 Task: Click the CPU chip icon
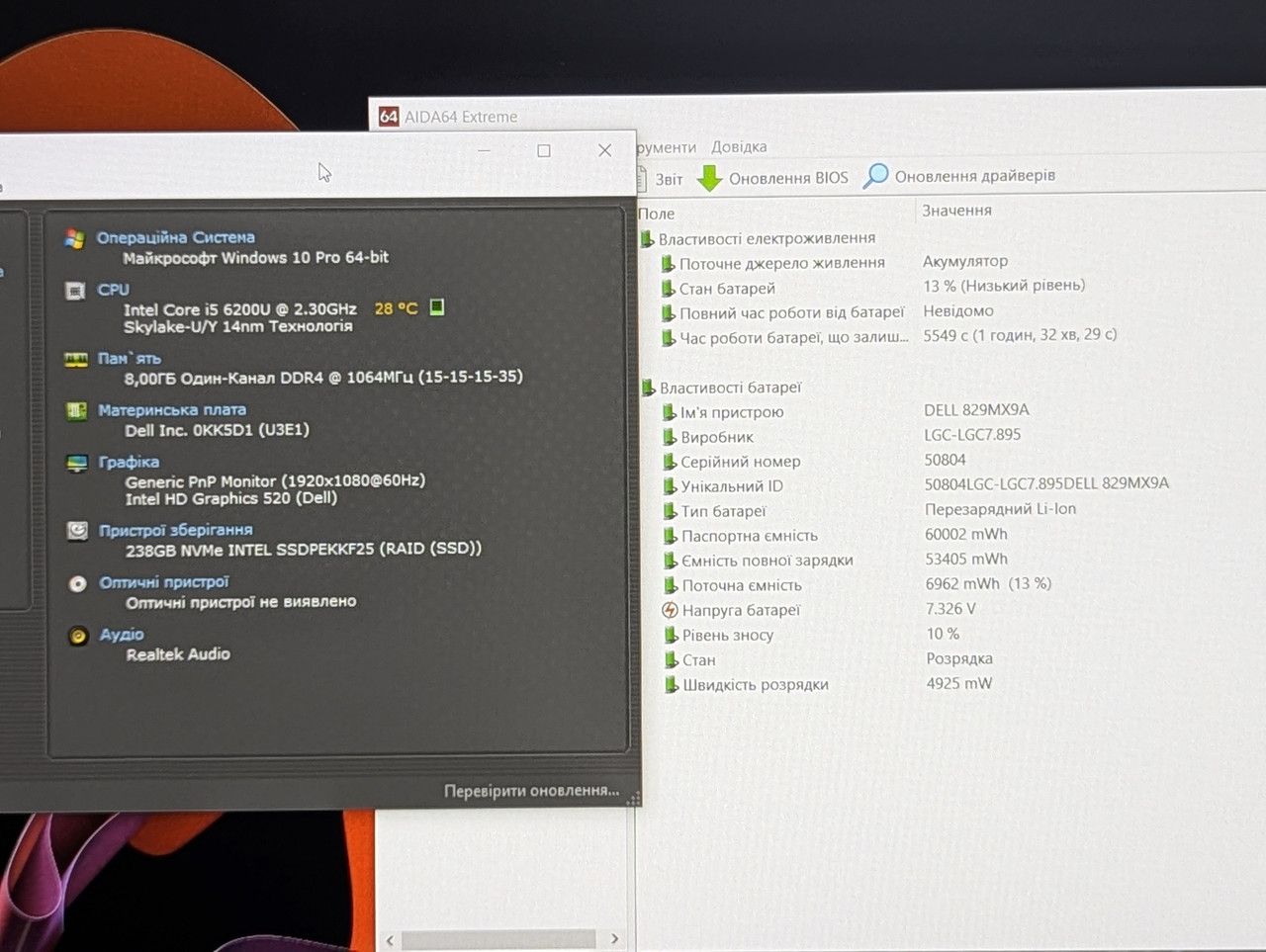(x=75, y=291)
